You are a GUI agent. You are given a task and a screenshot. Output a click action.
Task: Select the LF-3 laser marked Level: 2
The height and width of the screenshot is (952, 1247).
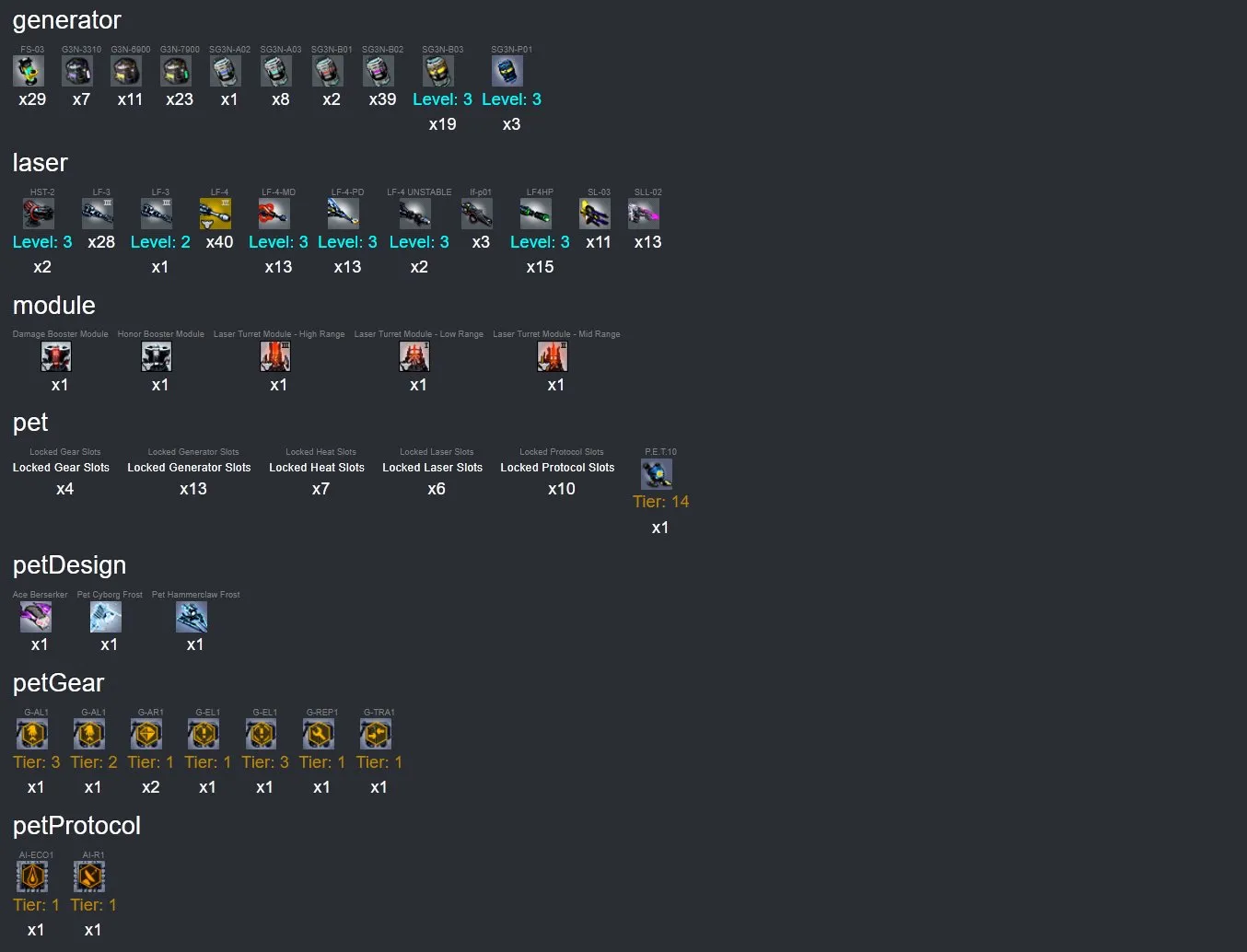[157, 214]
